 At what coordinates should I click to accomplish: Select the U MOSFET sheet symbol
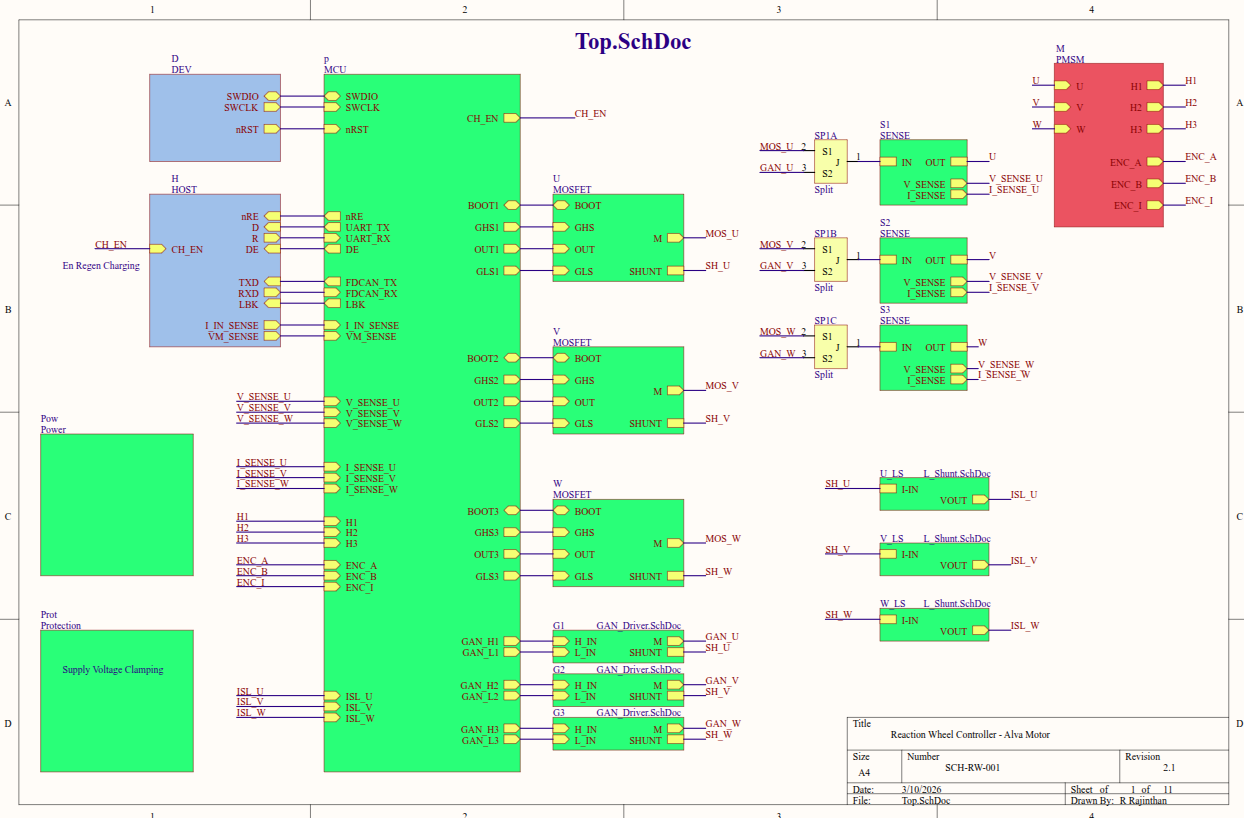click(x=618, y=238)
